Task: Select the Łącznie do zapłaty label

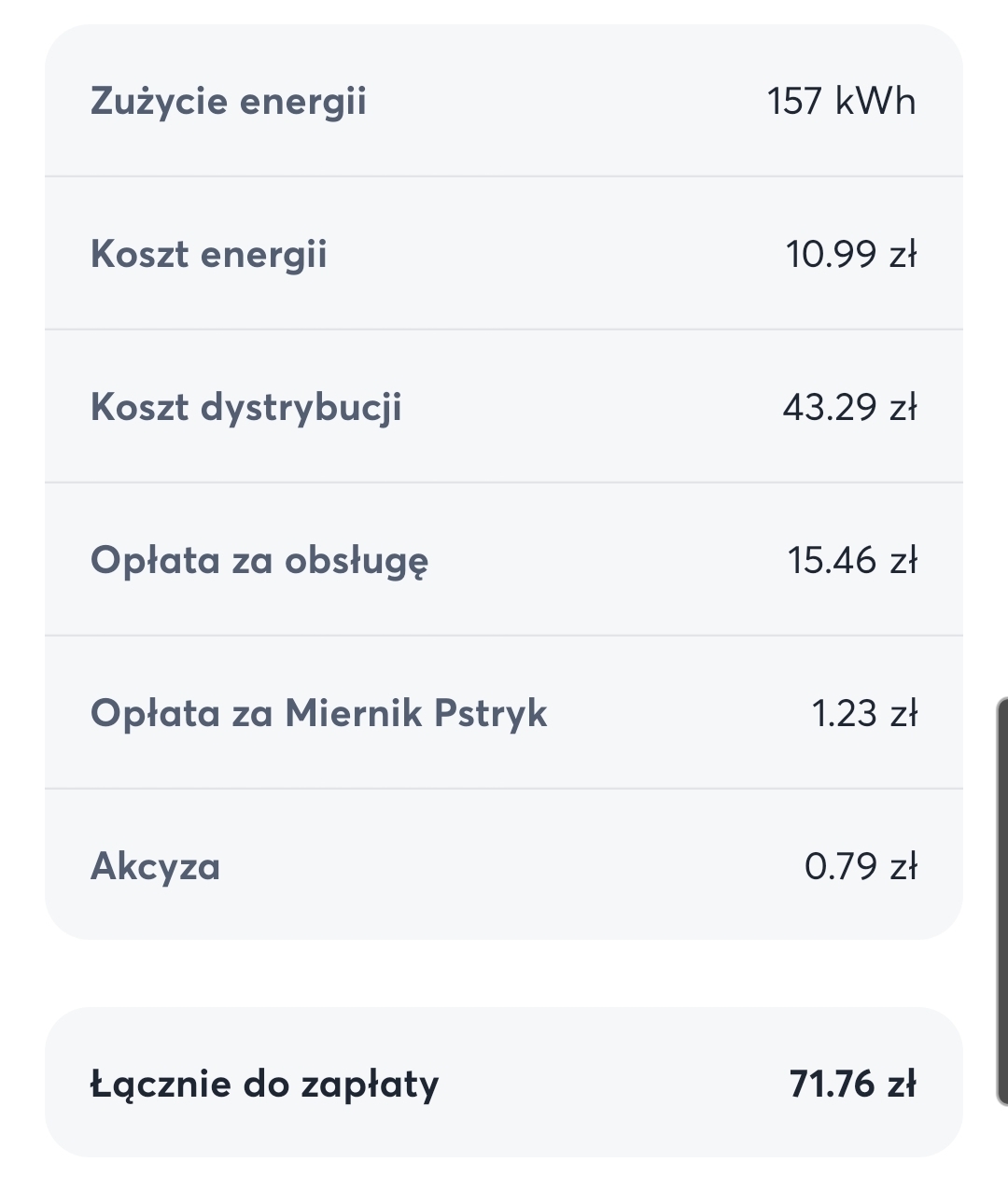Action: coord(264,1085)
